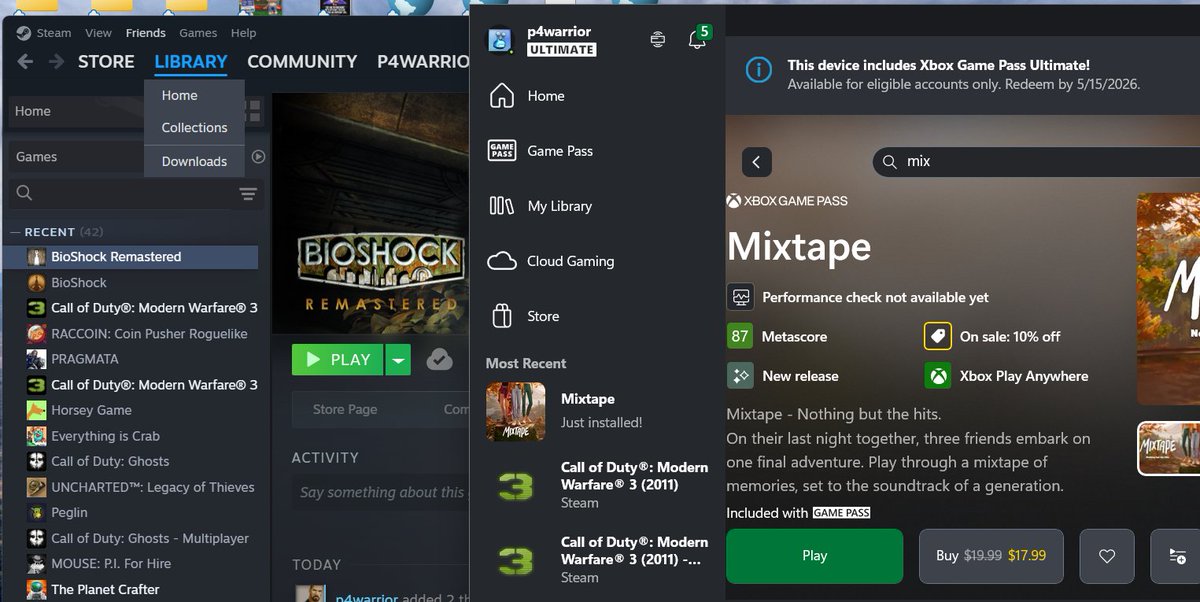Open Xbox notifications bell with 5 badge
The width and height of the screenshot is (1200, 602).
(698, 39)
